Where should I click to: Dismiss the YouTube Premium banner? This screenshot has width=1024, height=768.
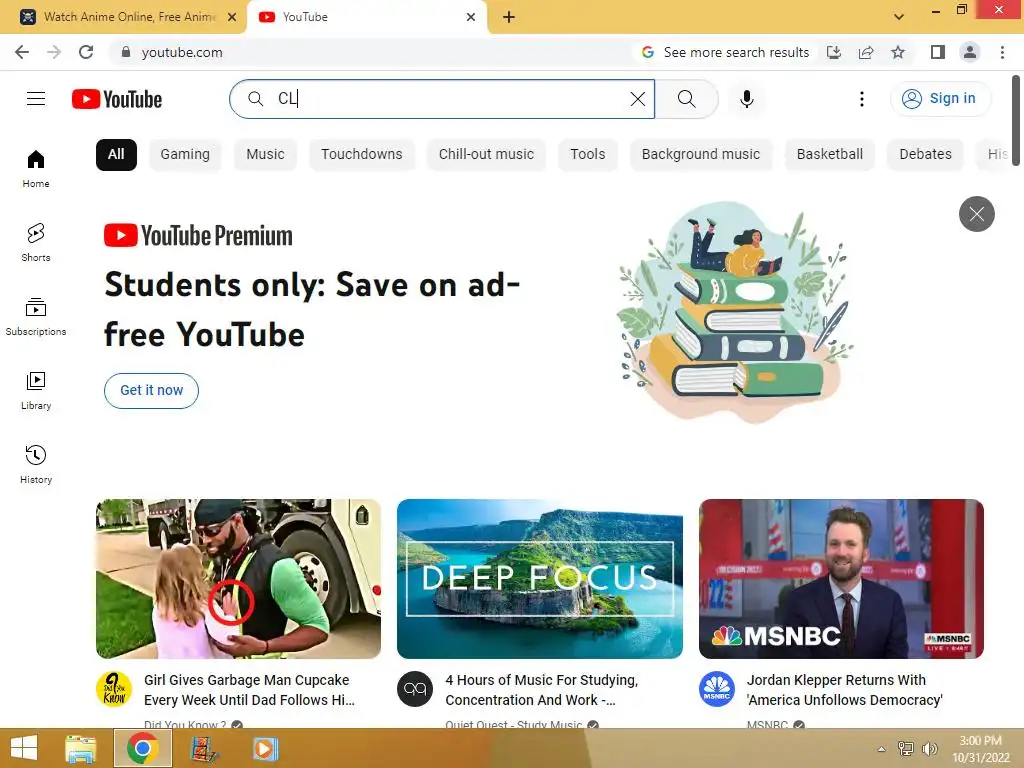[976, 214]
